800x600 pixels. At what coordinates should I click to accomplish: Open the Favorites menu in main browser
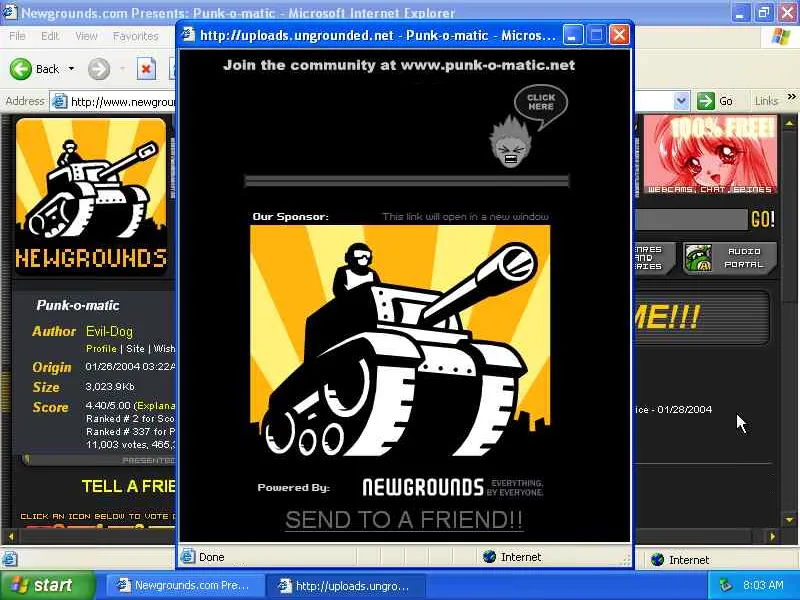click(135, 36)
